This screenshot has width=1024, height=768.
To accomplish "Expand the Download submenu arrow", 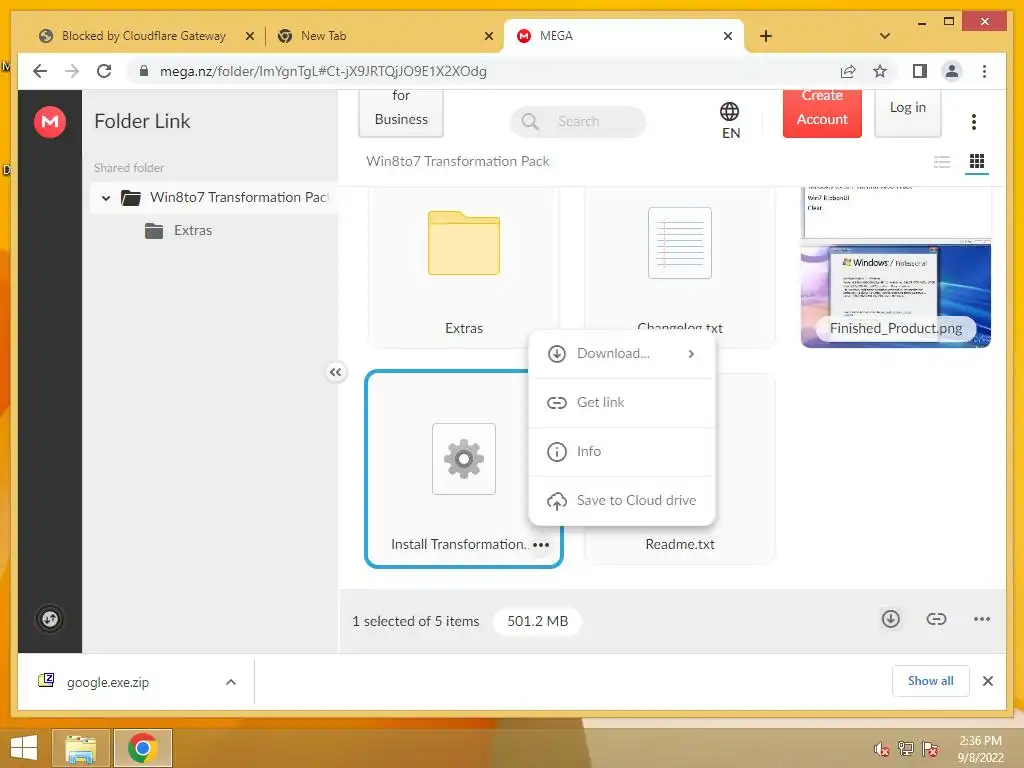I will click(x=691, y=354).
